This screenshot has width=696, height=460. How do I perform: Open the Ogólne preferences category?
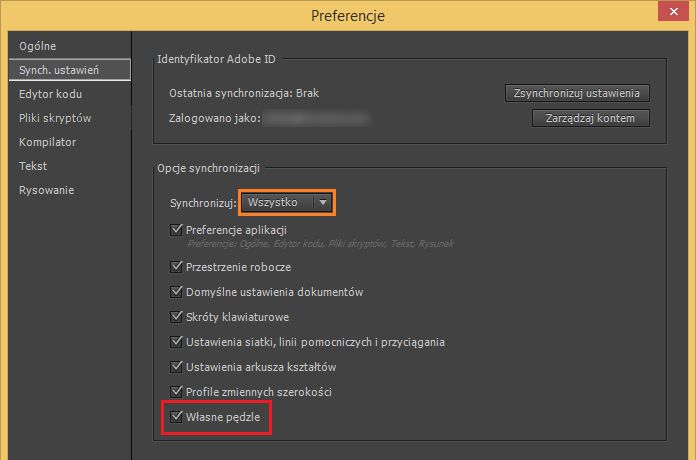pos(37,46)
